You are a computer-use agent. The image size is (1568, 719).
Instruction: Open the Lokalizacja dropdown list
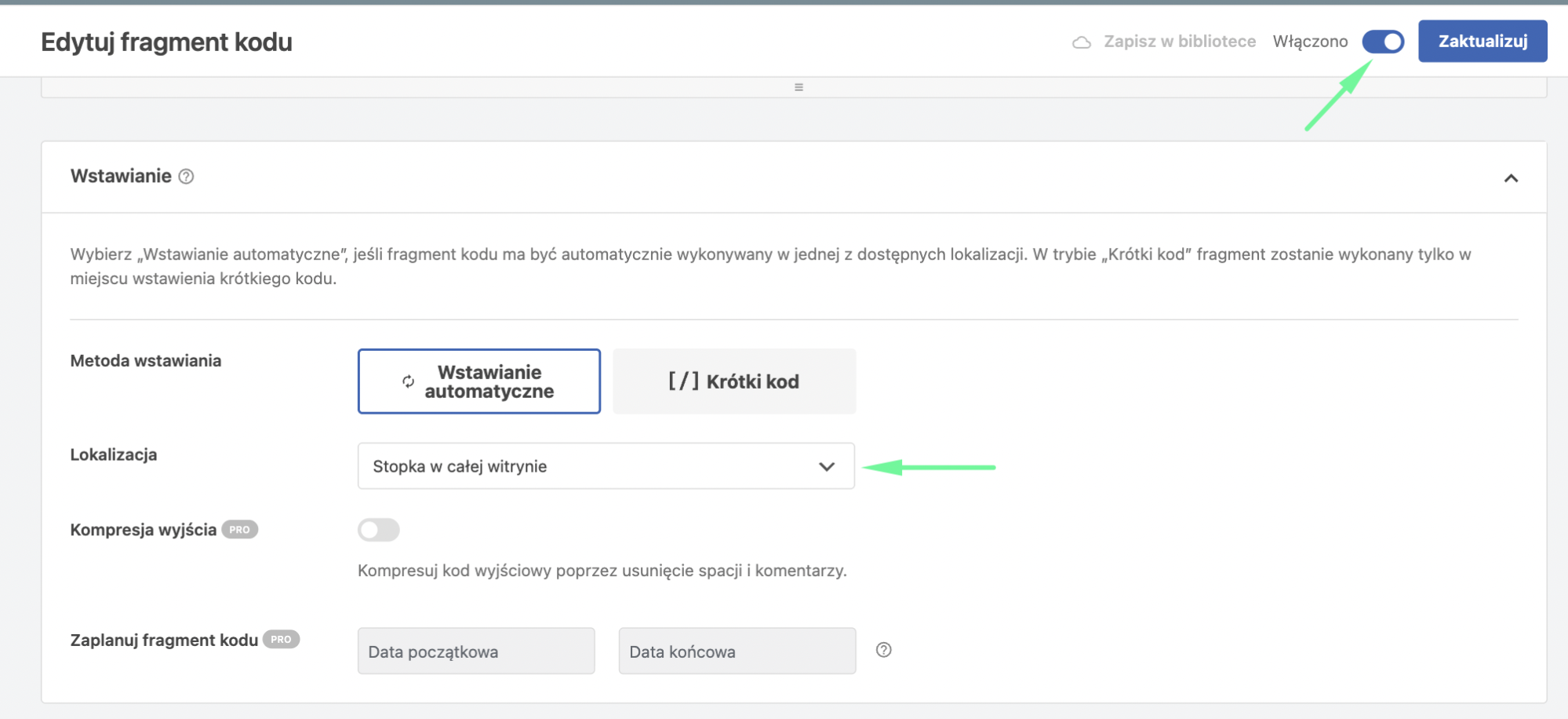point(605,466)
